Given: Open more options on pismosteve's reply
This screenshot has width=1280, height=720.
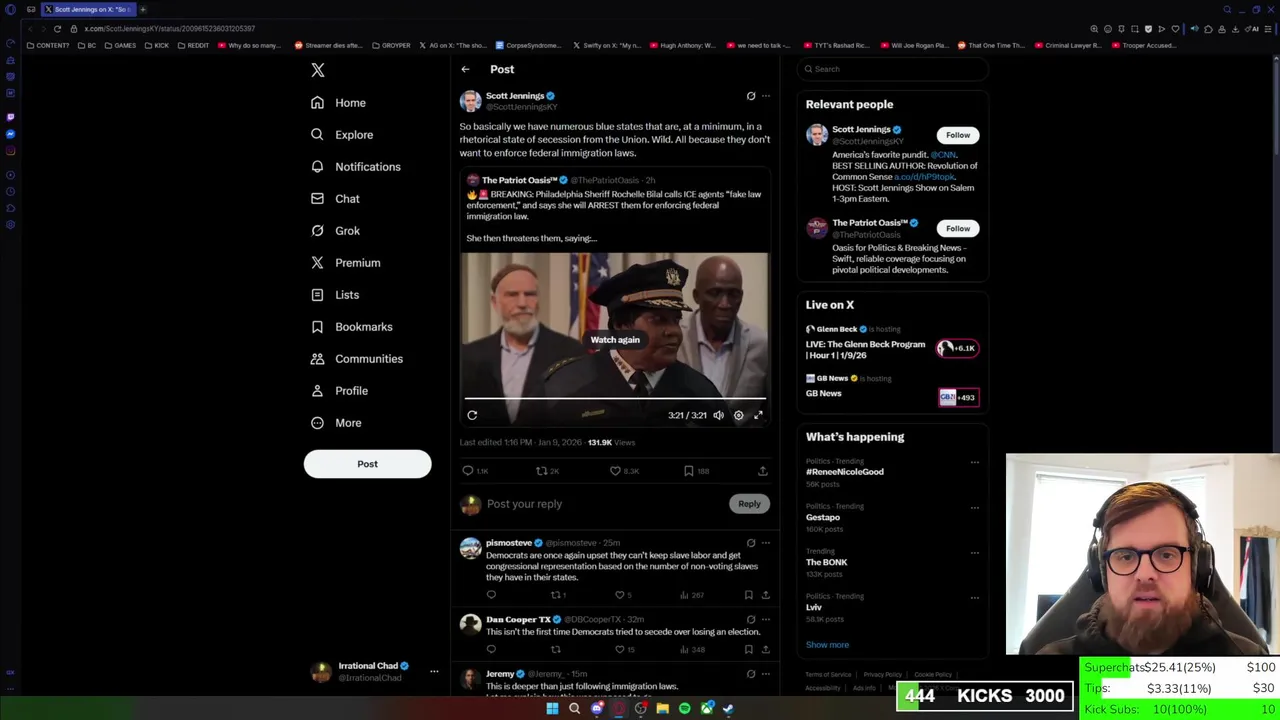Looking at the screenshot, I should point(766,543).
